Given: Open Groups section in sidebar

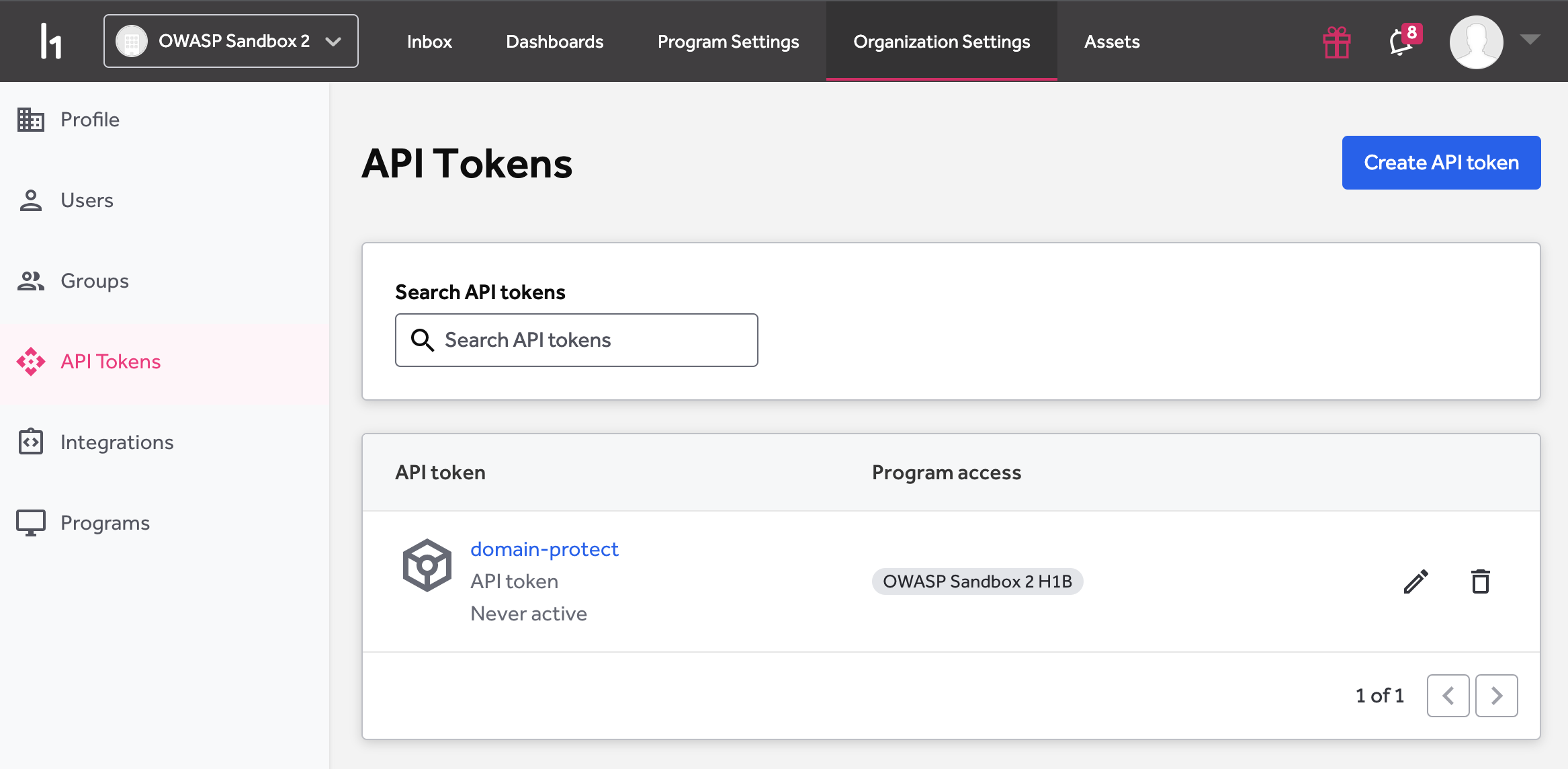Looking at the screenshot, I should click(95, 281).
